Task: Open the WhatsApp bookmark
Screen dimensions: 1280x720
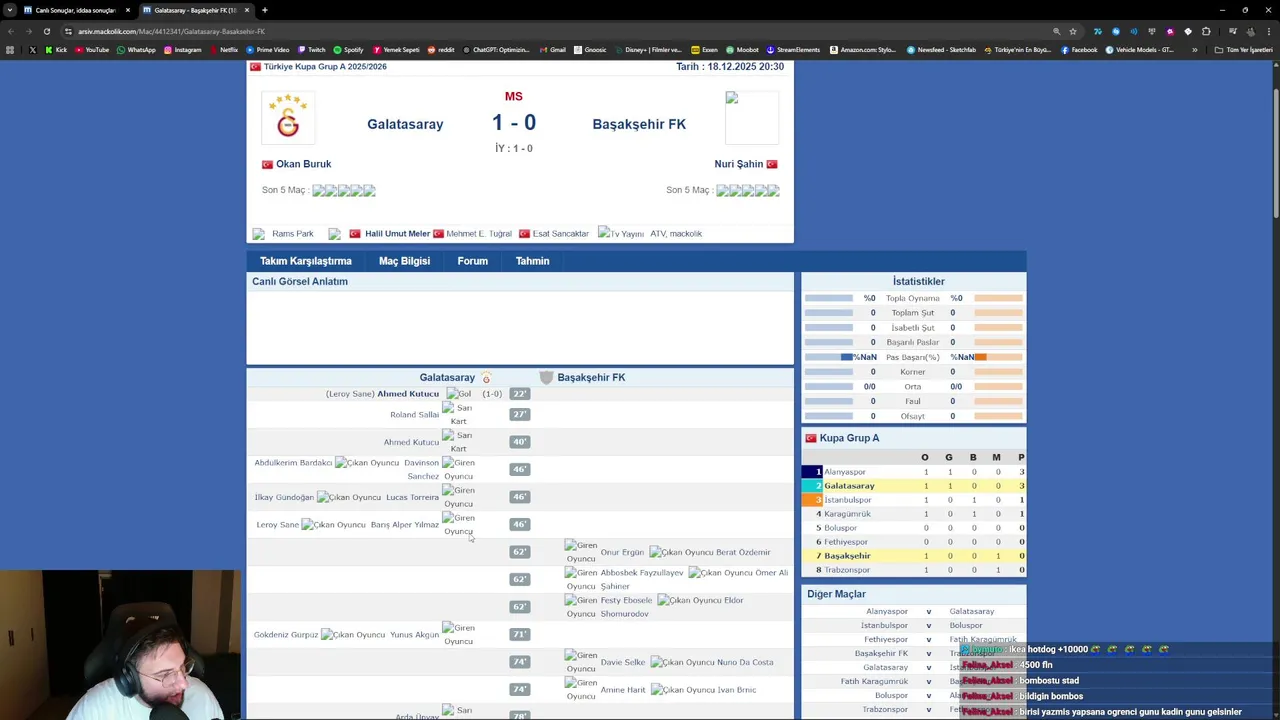Action: coord(136,50)
